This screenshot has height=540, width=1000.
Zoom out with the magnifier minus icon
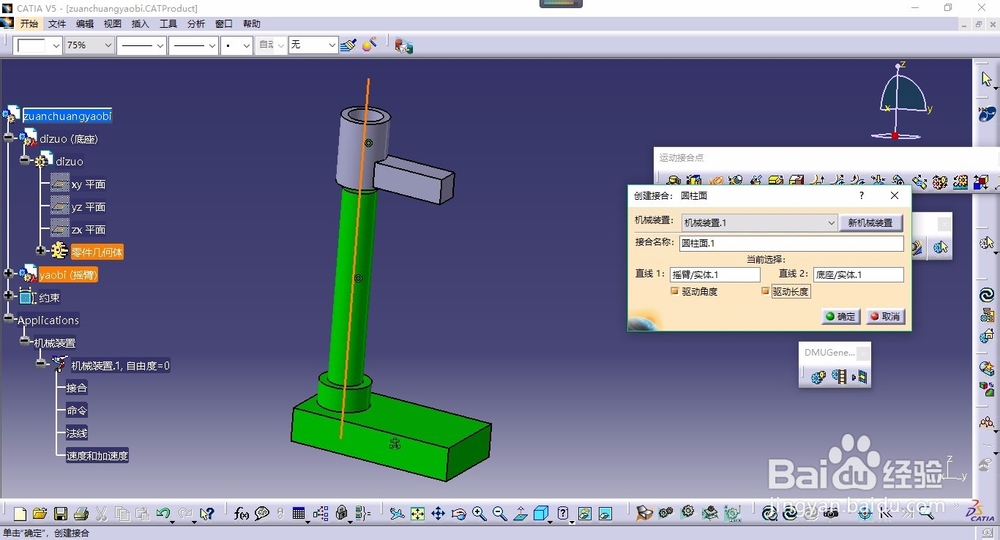point(499,513)
